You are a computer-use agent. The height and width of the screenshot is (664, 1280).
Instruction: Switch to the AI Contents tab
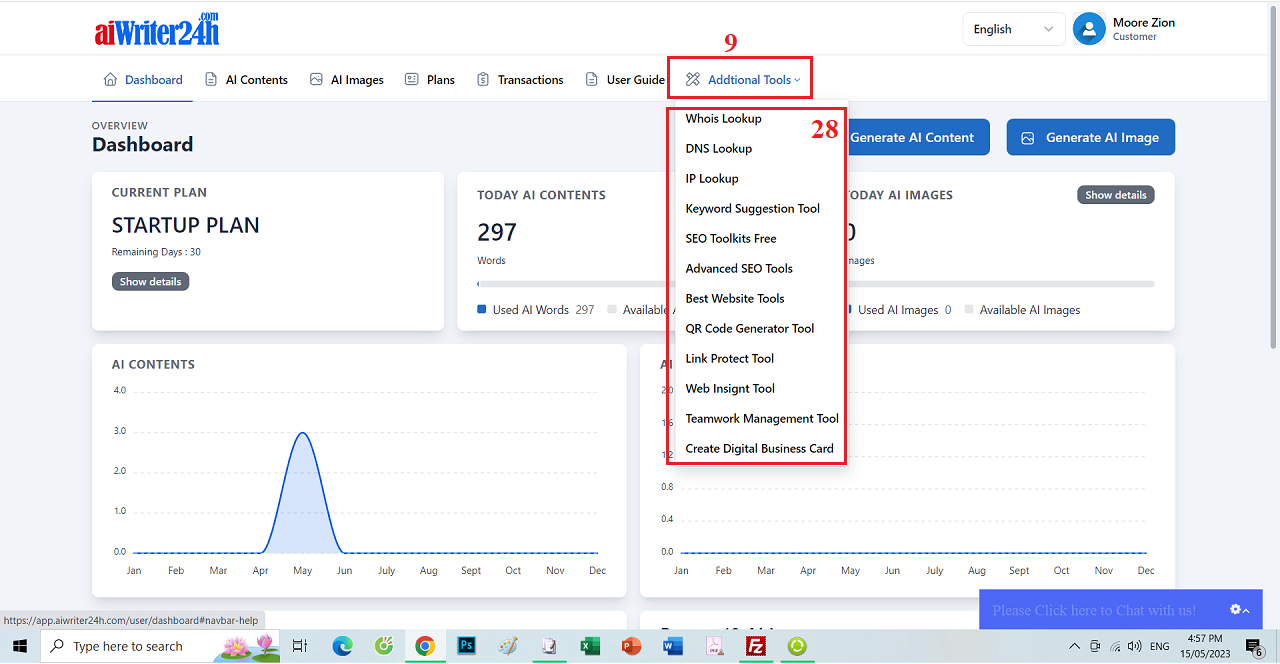click(246, 80)
